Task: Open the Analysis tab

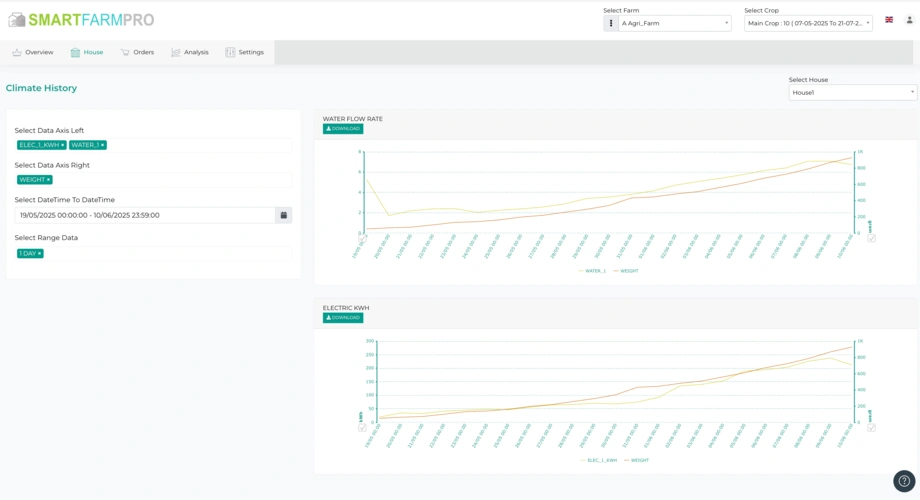Action: 190,52
